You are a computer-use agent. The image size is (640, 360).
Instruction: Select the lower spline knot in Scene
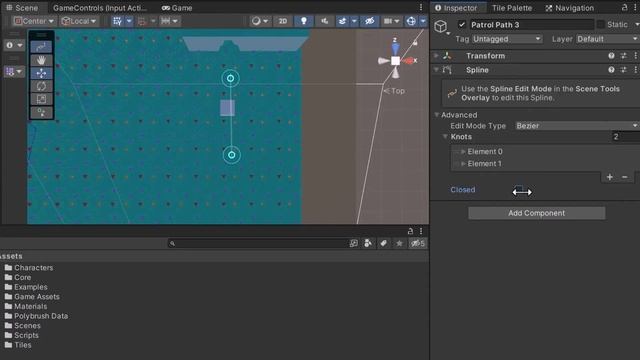pos(231,155)
